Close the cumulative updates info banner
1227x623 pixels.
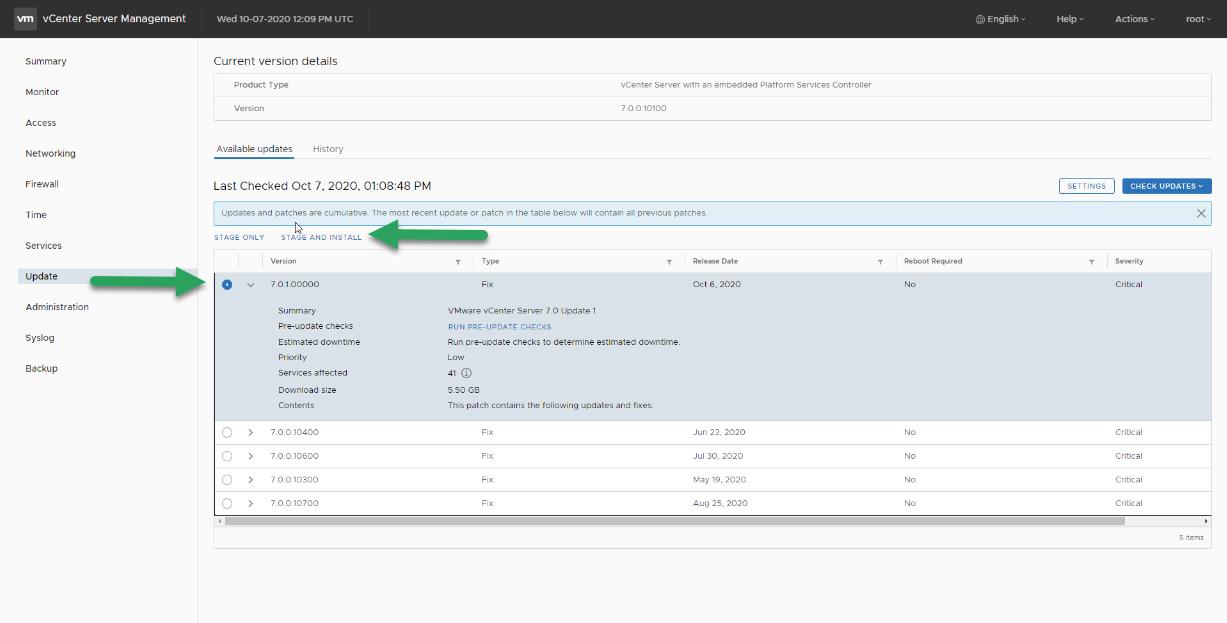[x=1201, y=213]
